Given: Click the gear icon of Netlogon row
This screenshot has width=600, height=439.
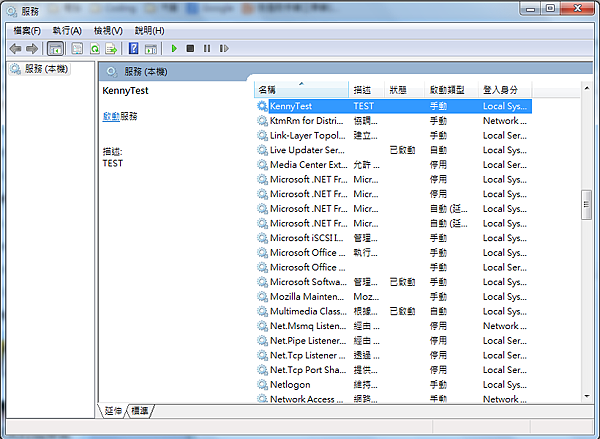Looking at the screenshot, I should pyautogui.click(x=262, y=385).
